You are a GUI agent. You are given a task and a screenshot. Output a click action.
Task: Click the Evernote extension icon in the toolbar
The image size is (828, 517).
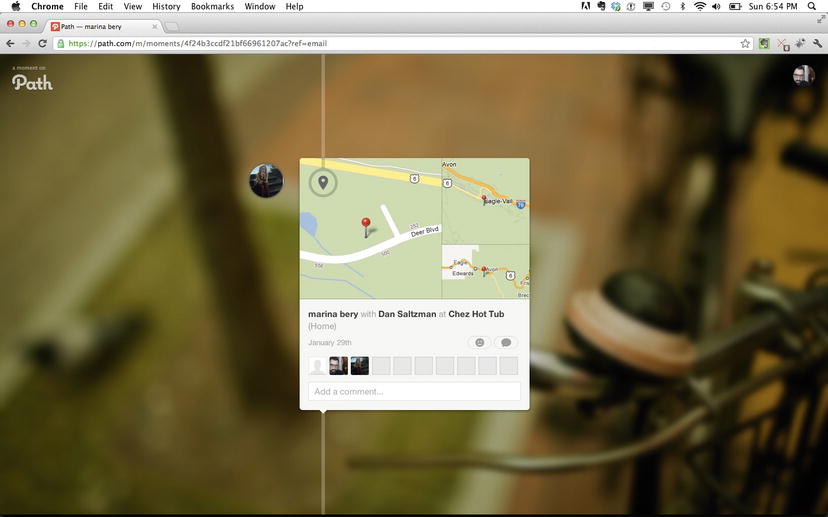pyautogui.click(x=764, y=43)
